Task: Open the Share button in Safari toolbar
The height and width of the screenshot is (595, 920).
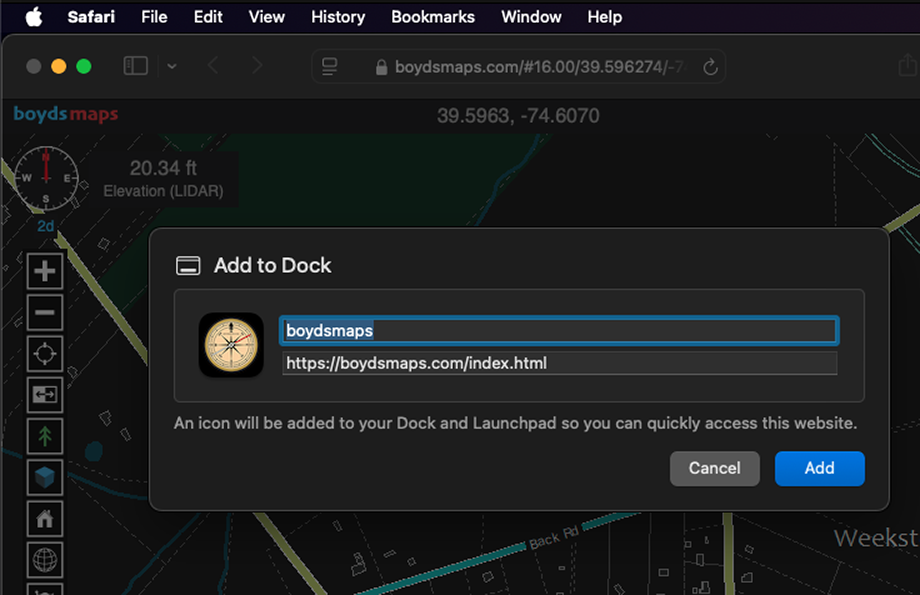Action: [908, 65]
